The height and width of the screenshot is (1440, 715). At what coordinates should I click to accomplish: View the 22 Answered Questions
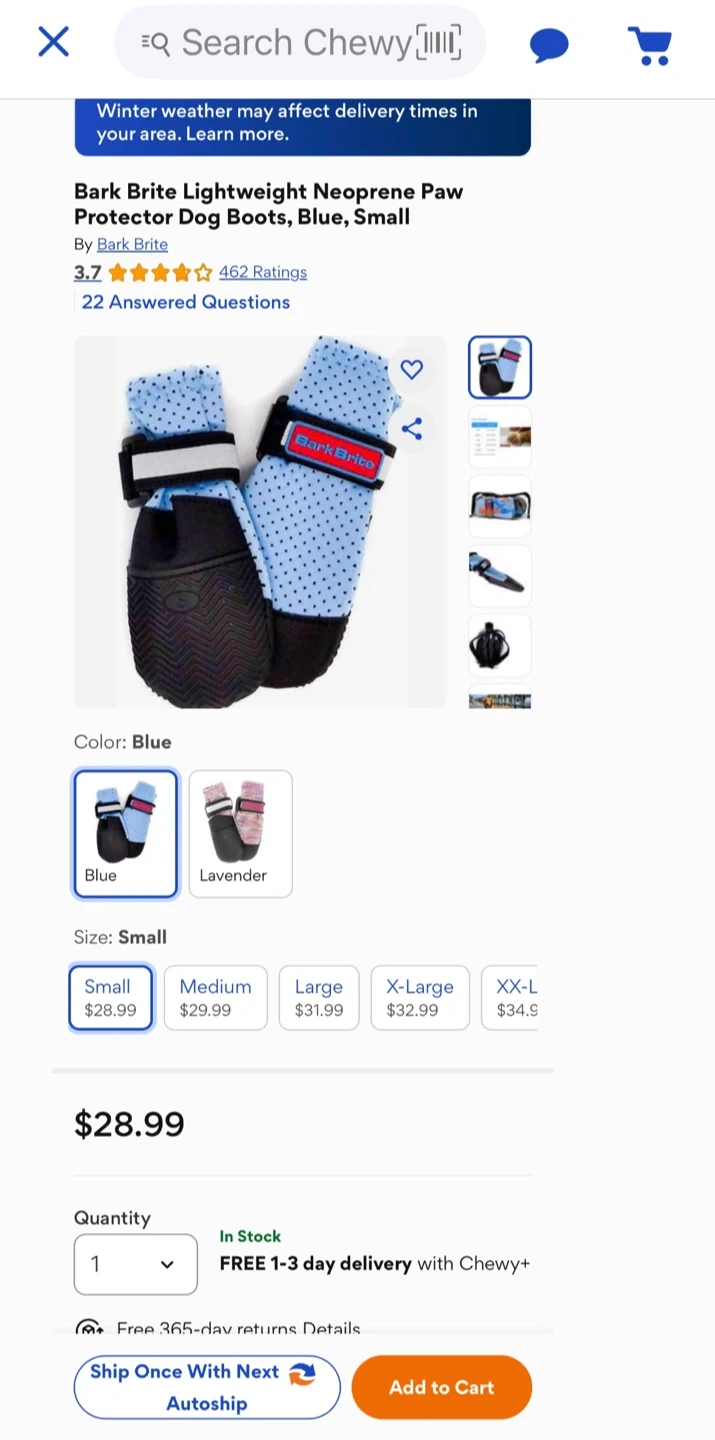(x=186, y=302)
